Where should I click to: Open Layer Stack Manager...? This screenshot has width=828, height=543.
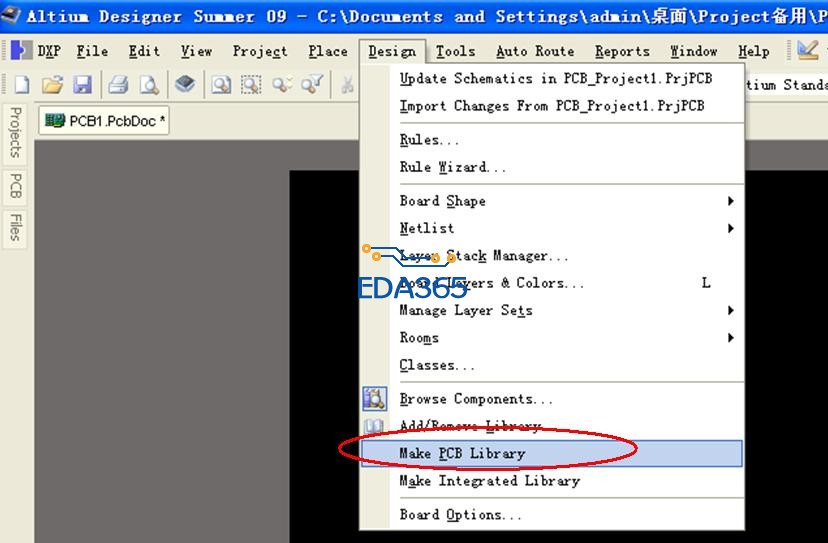click(x=552, y=256)
